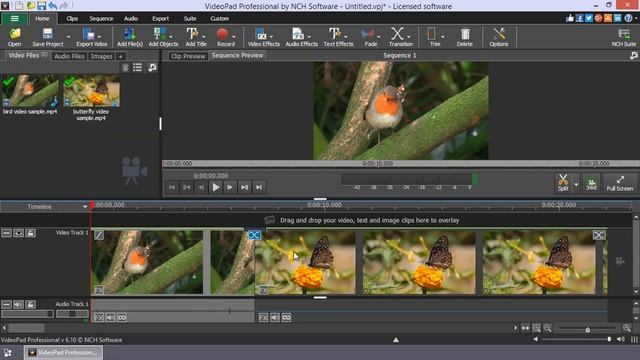Switch bin to list view icon

pos(138,67)
